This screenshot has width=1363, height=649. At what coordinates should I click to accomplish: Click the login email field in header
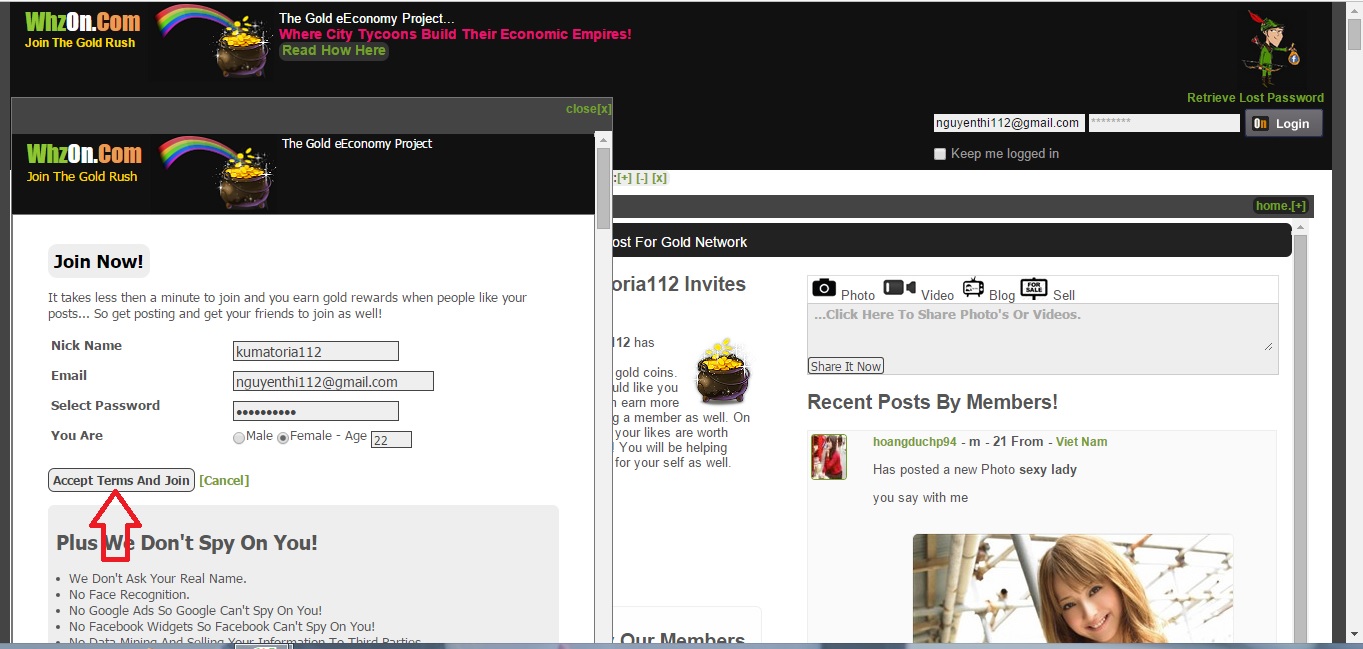[1009, 123]
